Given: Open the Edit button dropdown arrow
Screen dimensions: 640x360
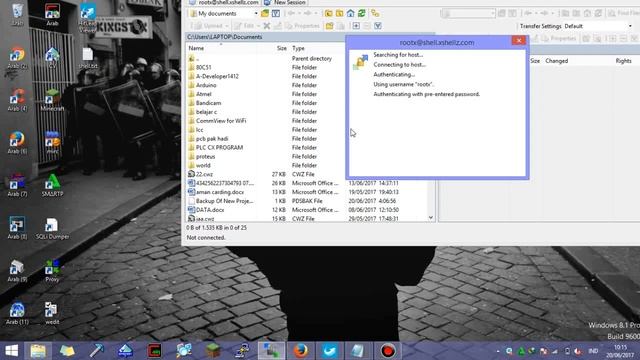Looking at the screenshot, I should (258, 26).
